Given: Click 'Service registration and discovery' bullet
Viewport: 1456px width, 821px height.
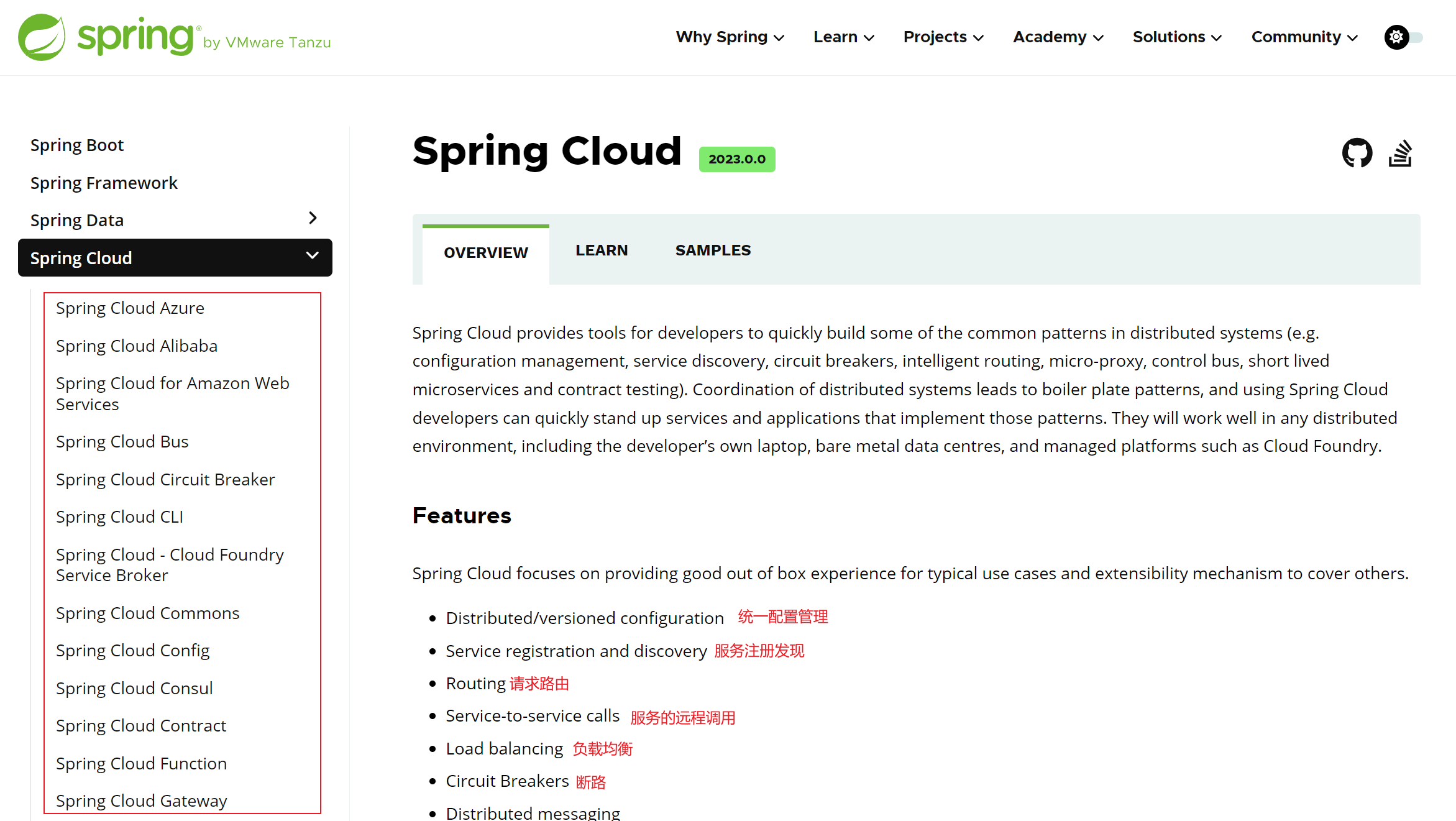Looking at the screenshot, I should 576,651.
